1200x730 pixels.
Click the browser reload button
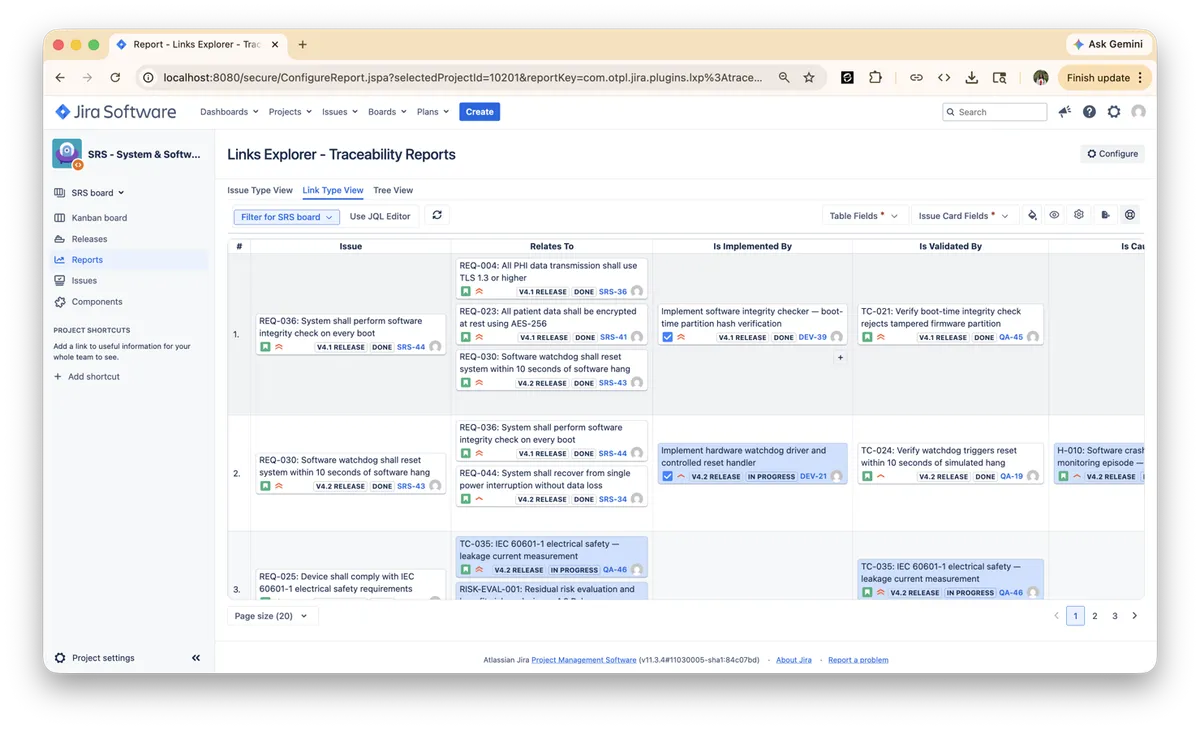(115, 77)
